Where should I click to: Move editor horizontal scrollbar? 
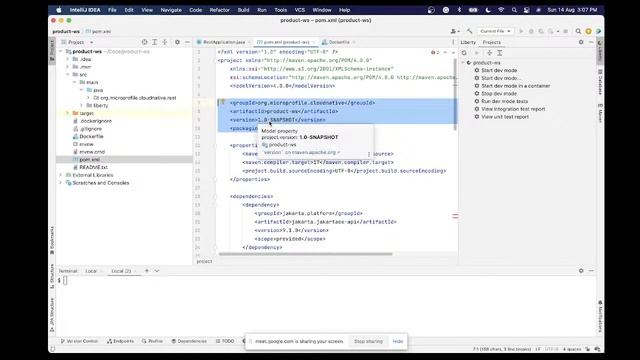pos(305,254)
